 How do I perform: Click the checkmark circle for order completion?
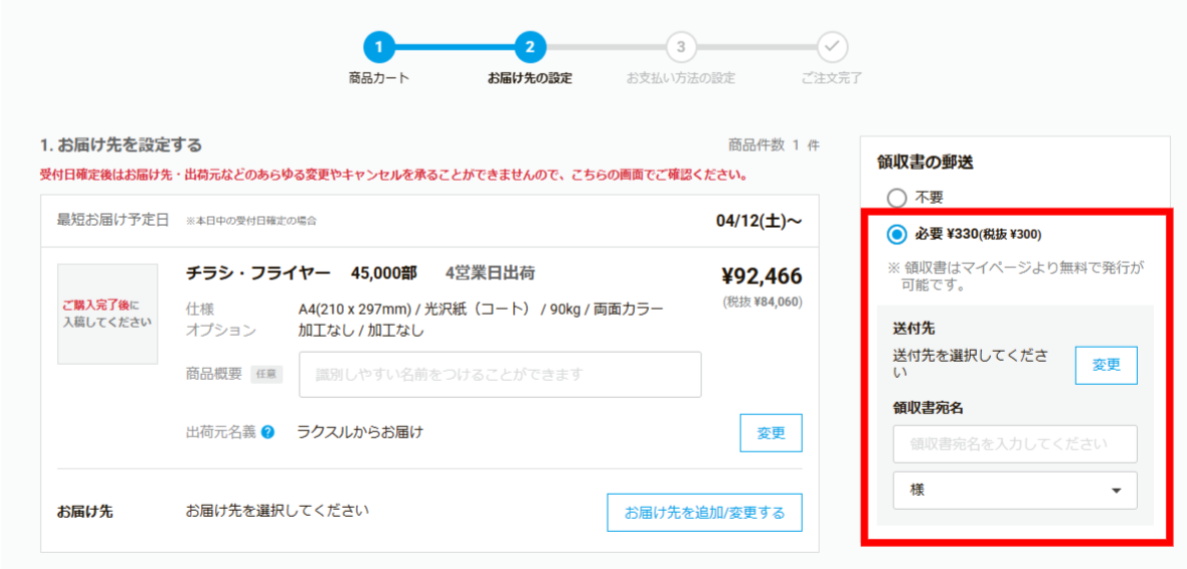[x=832, y=46]
